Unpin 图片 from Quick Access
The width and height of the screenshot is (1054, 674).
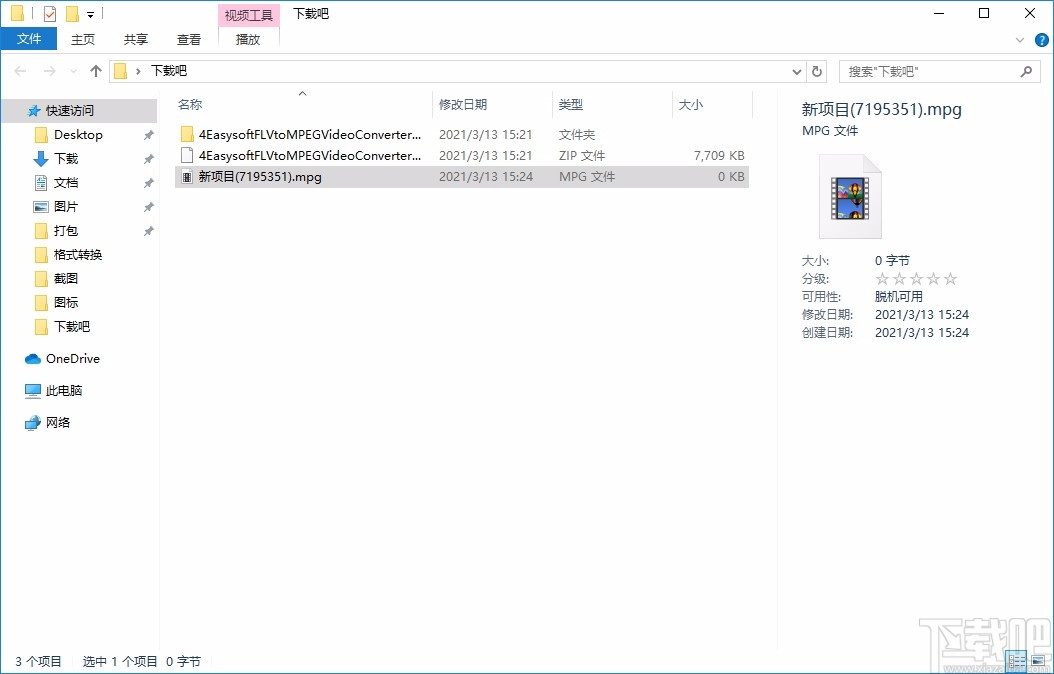tap(148, 206)
